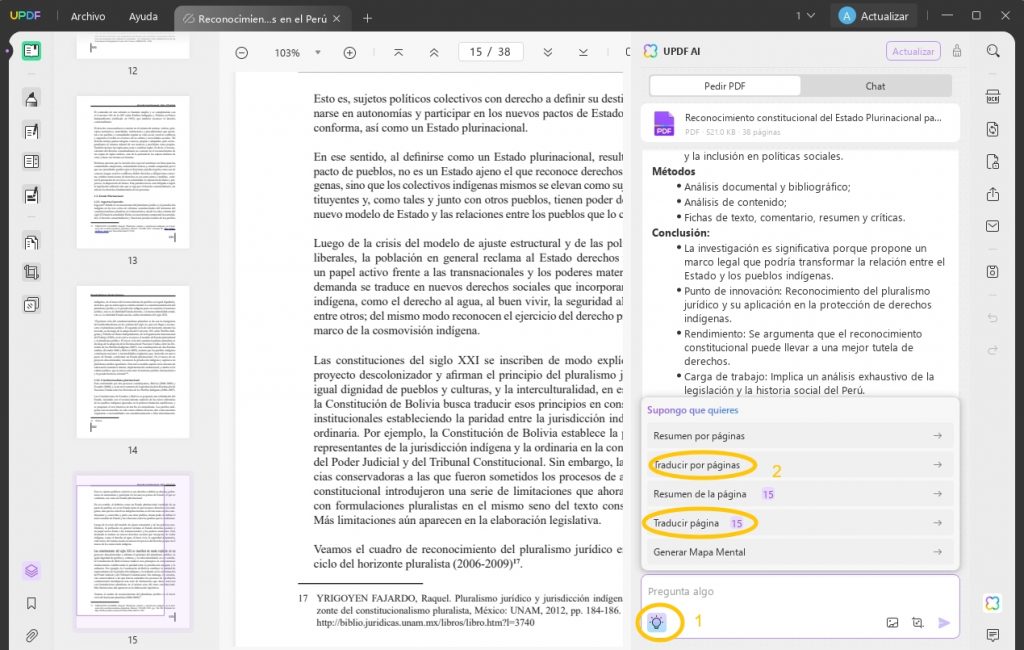Open the UPDF AI assistant icon
This screenshot has height=650, width=1024.
click(992, 604)
